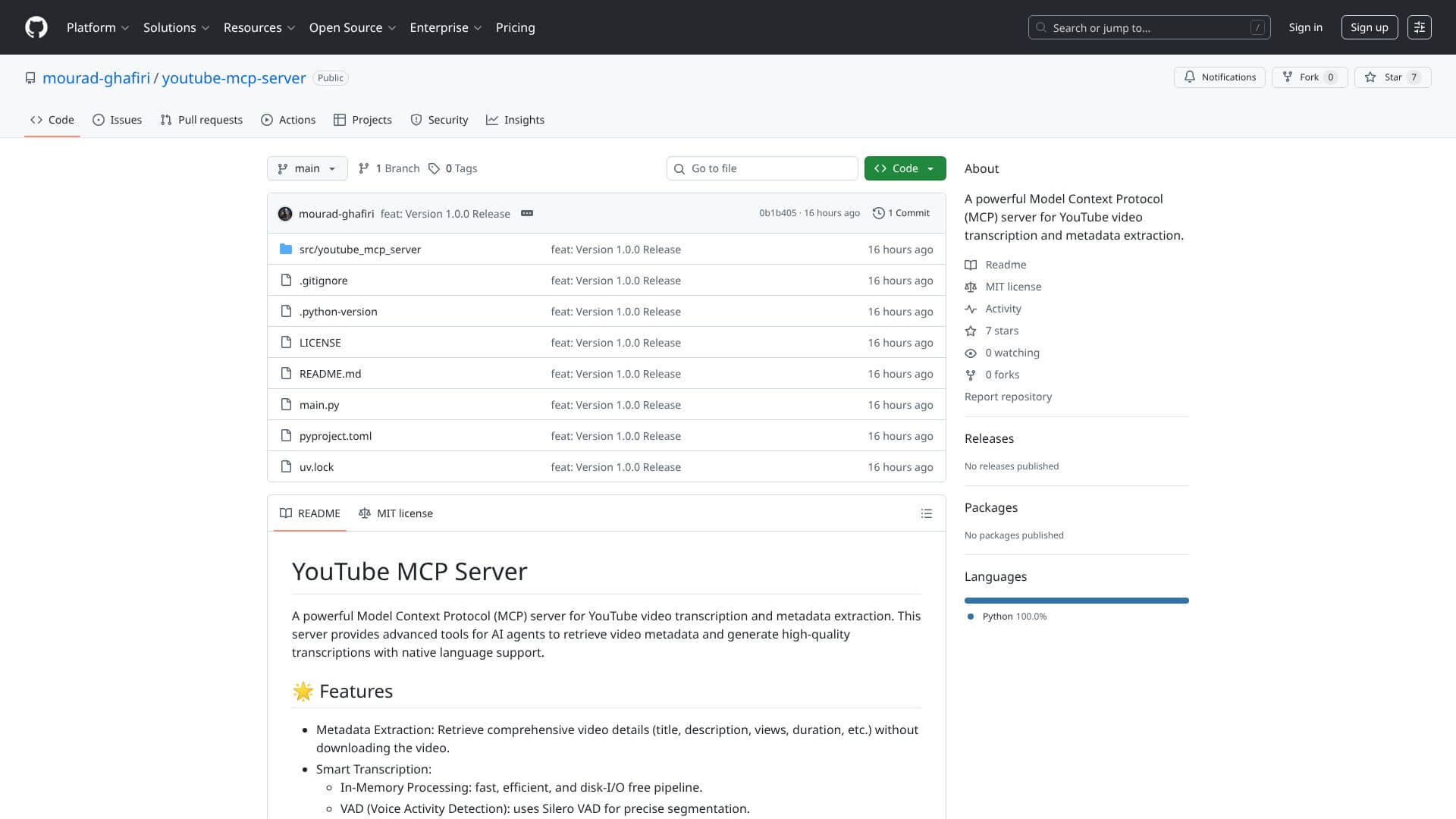Open main branch dropdown

307,168
